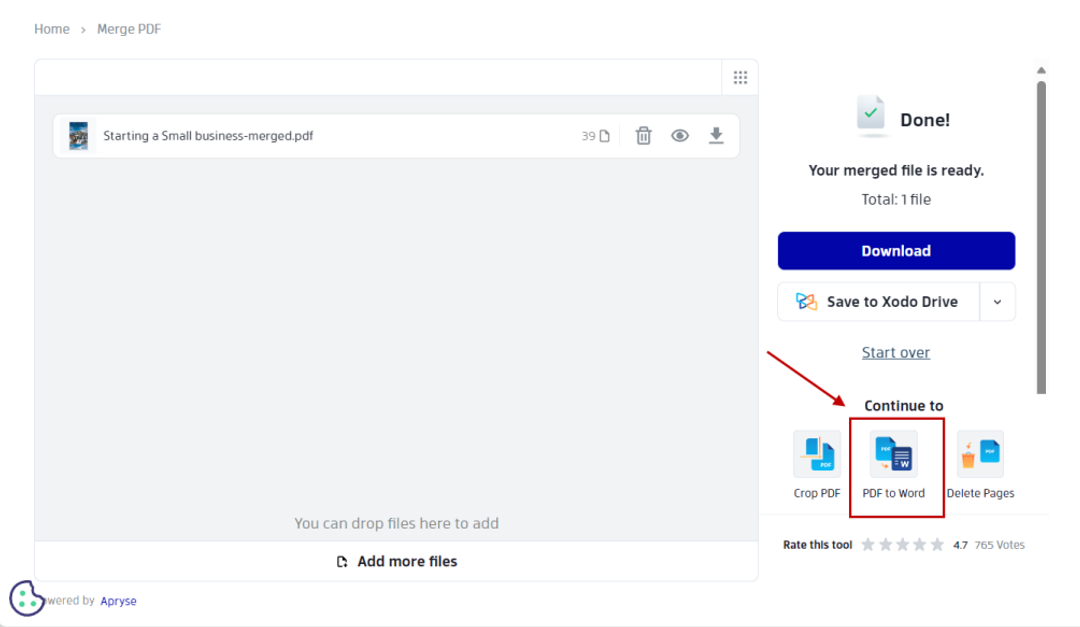Go to Home breadcrumb
1080x627 pixels.
52,29
